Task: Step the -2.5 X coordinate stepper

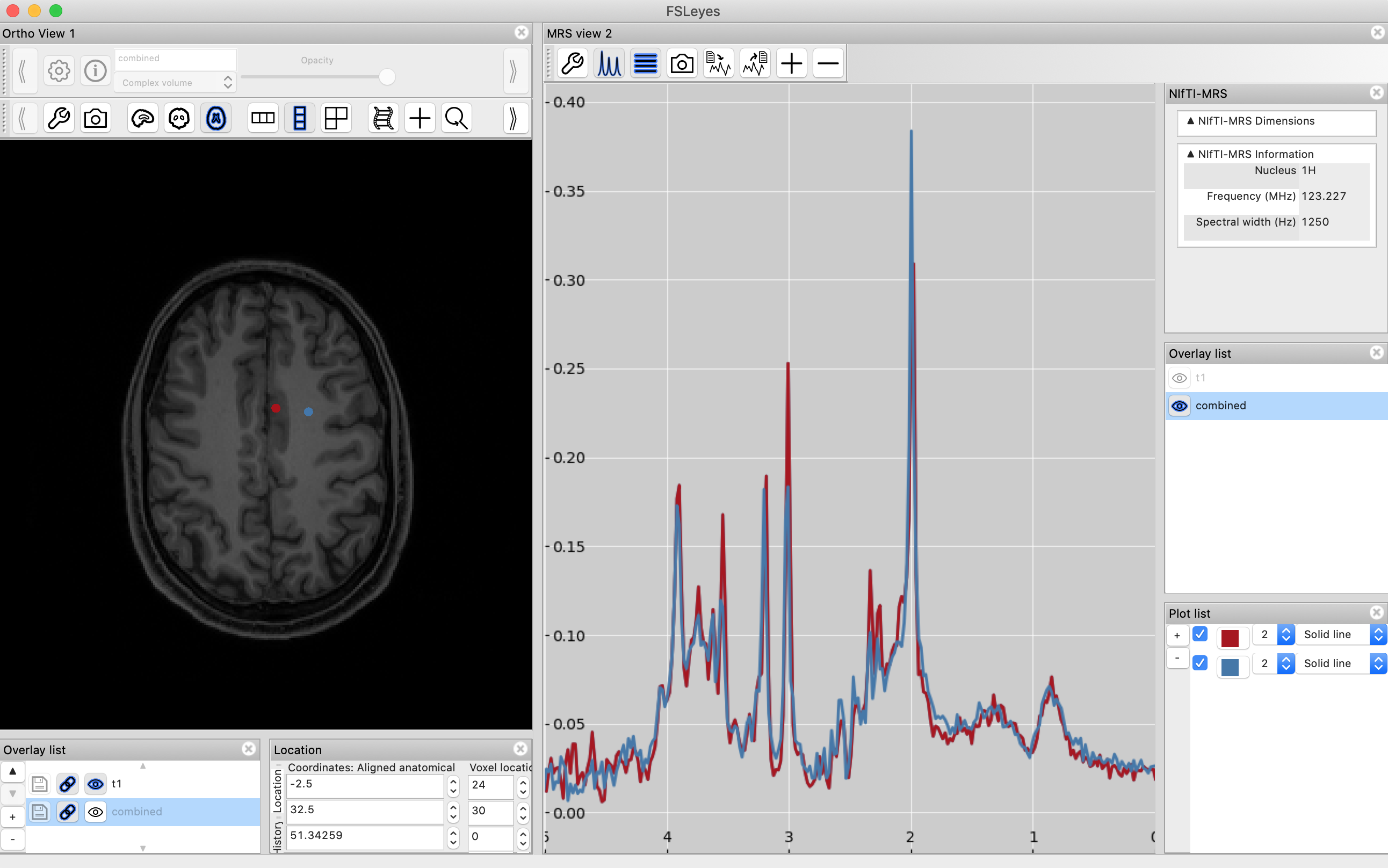Action: pyautogui.click(x=453, y=786)
